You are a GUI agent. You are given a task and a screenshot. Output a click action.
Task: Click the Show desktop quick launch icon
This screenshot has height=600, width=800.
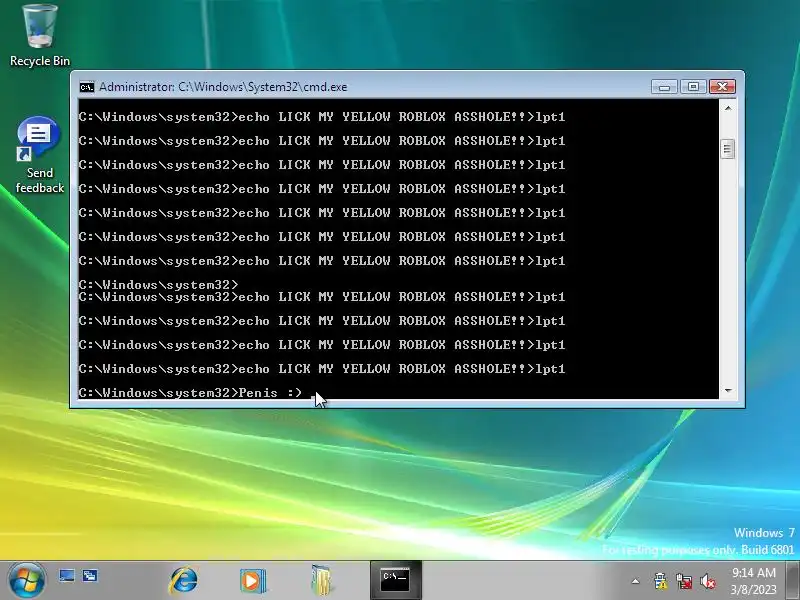(x=67, y=576)
